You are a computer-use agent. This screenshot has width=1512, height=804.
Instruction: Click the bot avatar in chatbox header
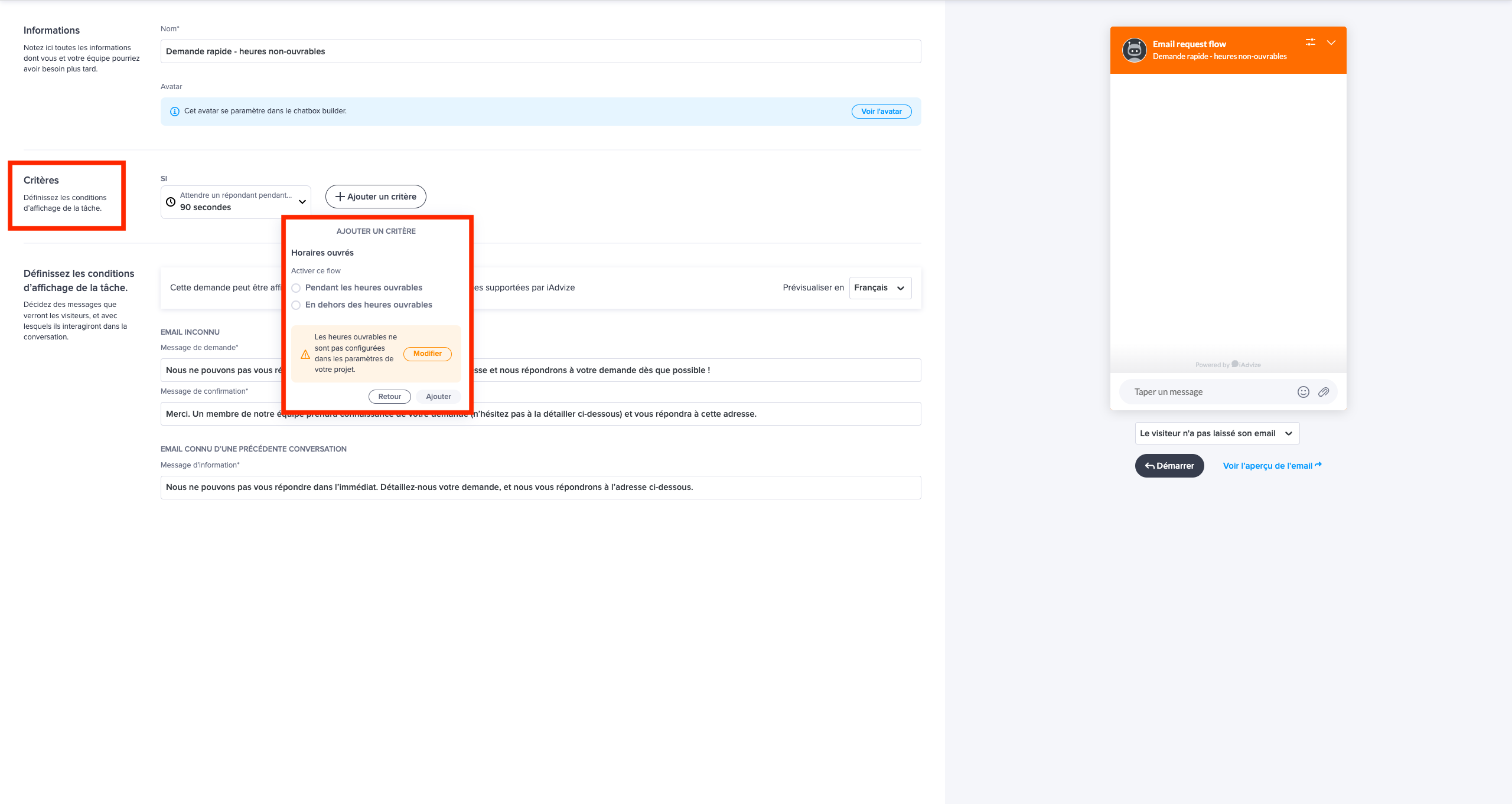pos(1134,50)
